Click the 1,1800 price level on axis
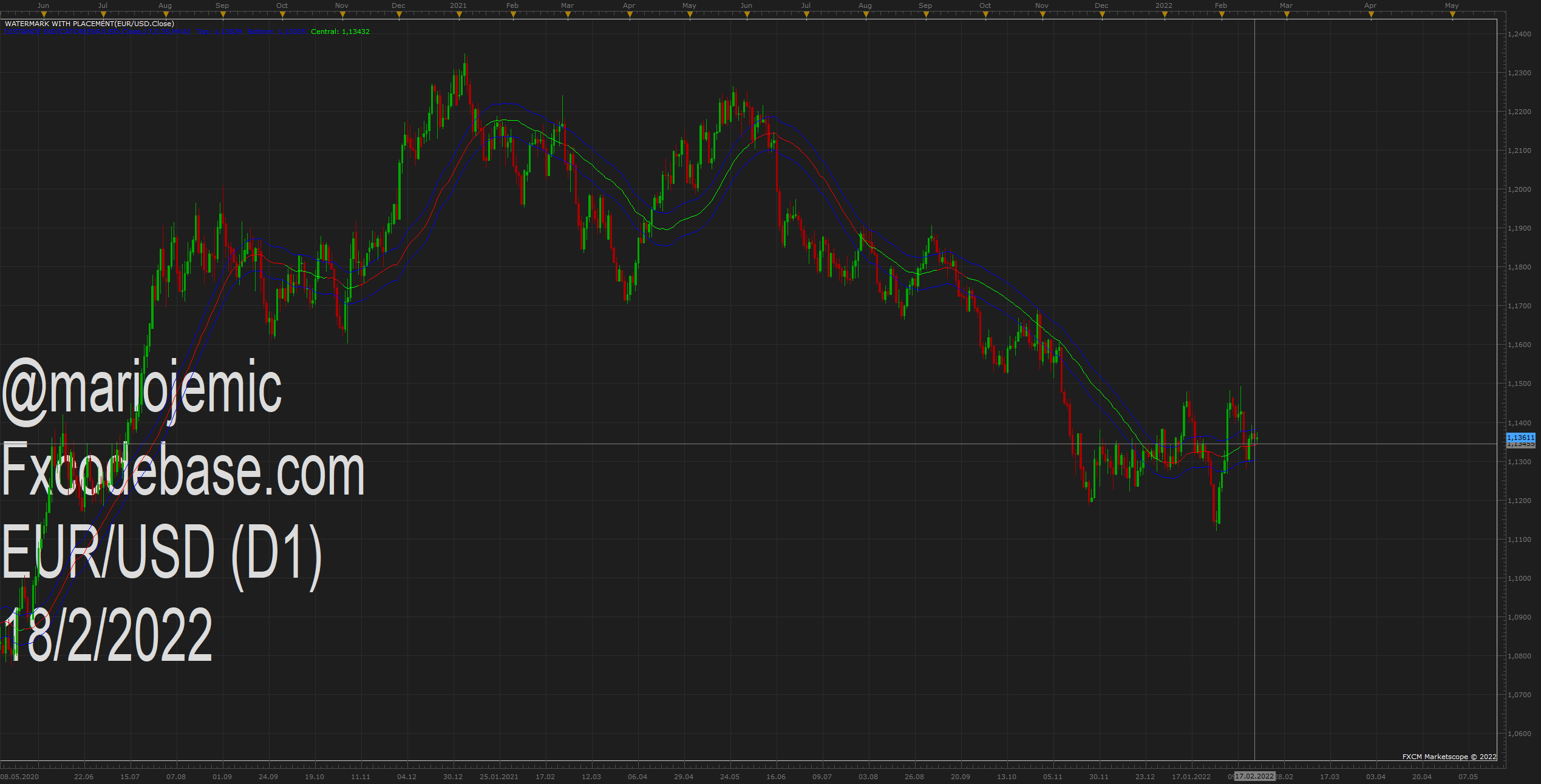The height and width of the screenshot is (784, 1541). [x=1520, y=267]
